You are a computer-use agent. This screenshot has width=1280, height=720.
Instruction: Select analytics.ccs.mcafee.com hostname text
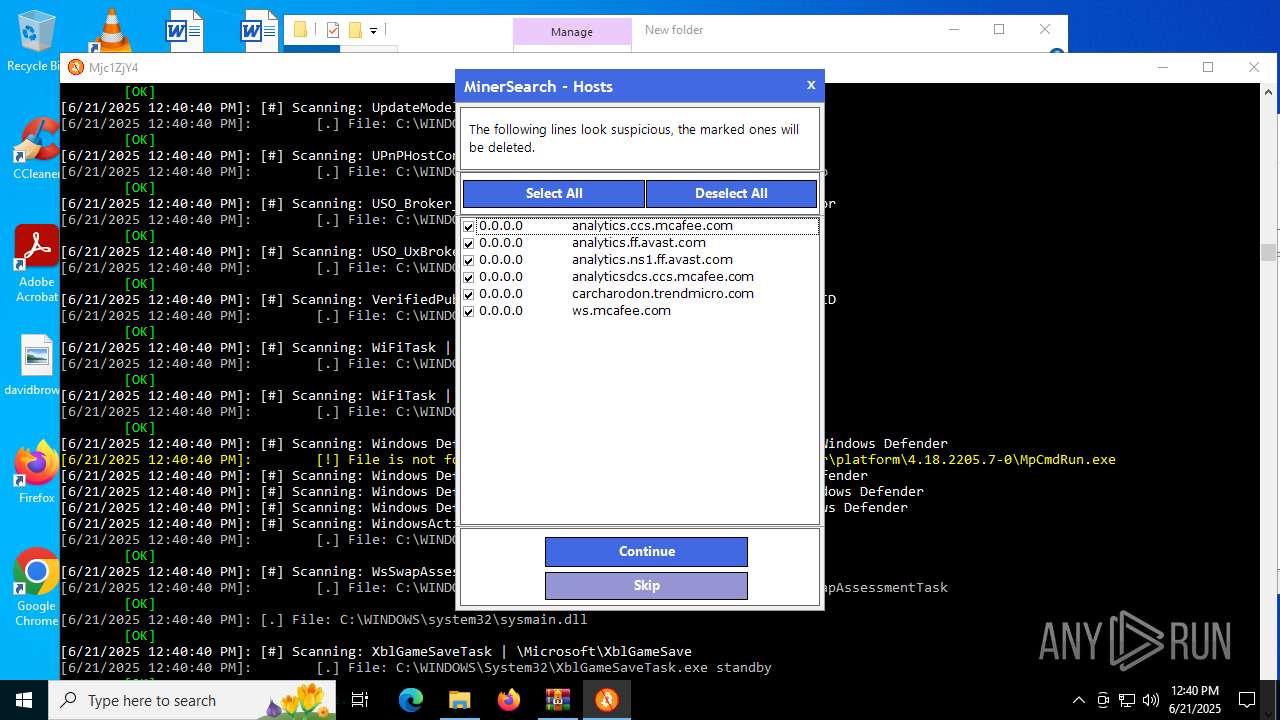(x=652, y=226)
